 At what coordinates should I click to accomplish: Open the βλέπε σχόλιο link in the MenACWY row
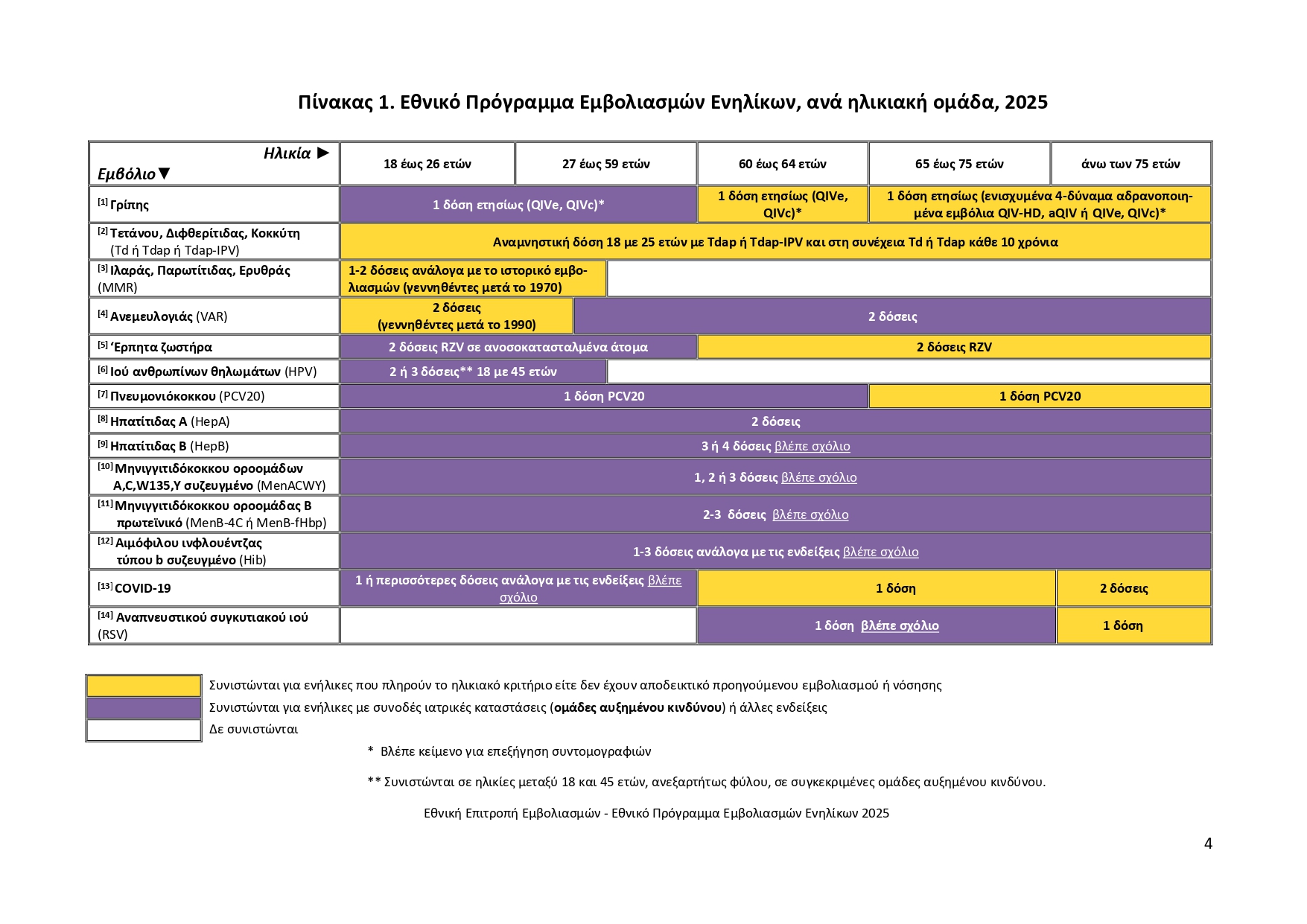coord(818,477)
